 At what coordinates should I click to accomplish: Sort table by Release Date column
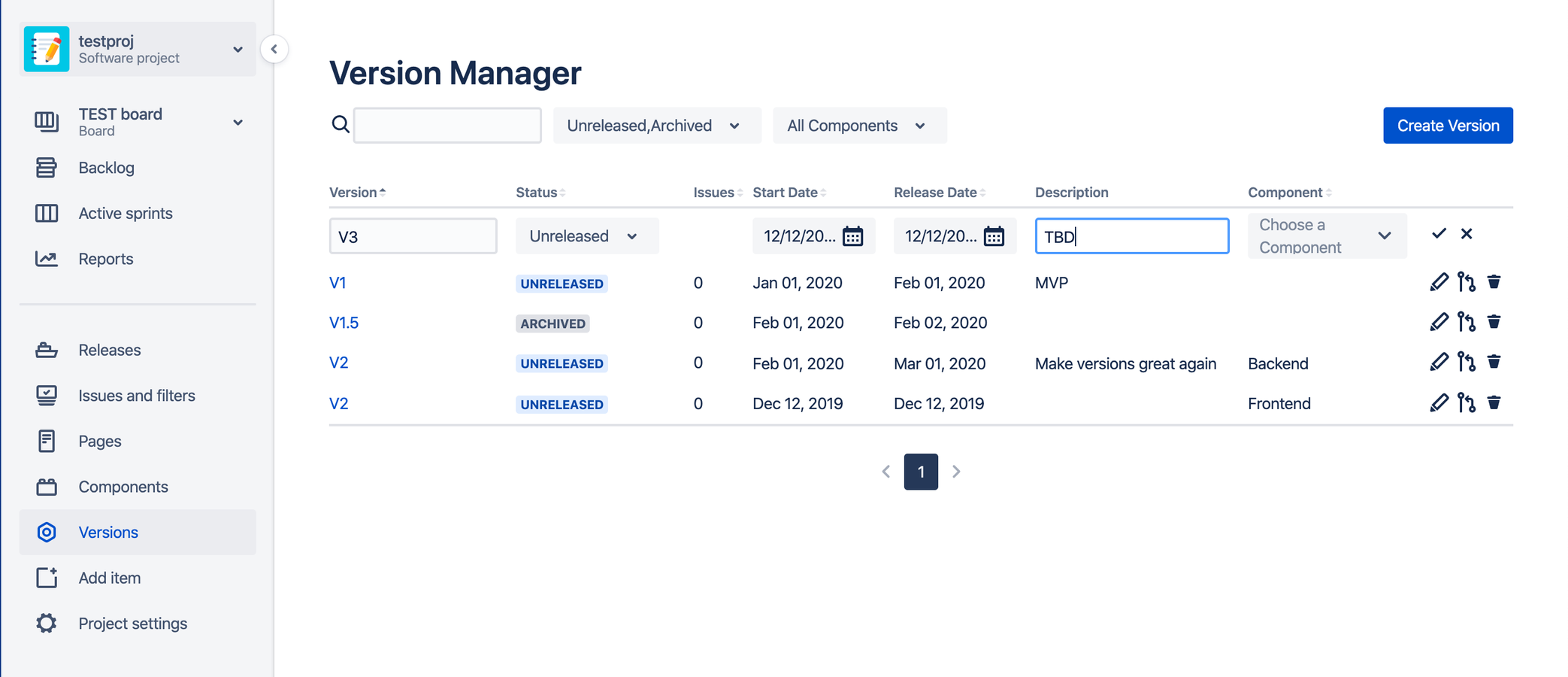point(940,193)
